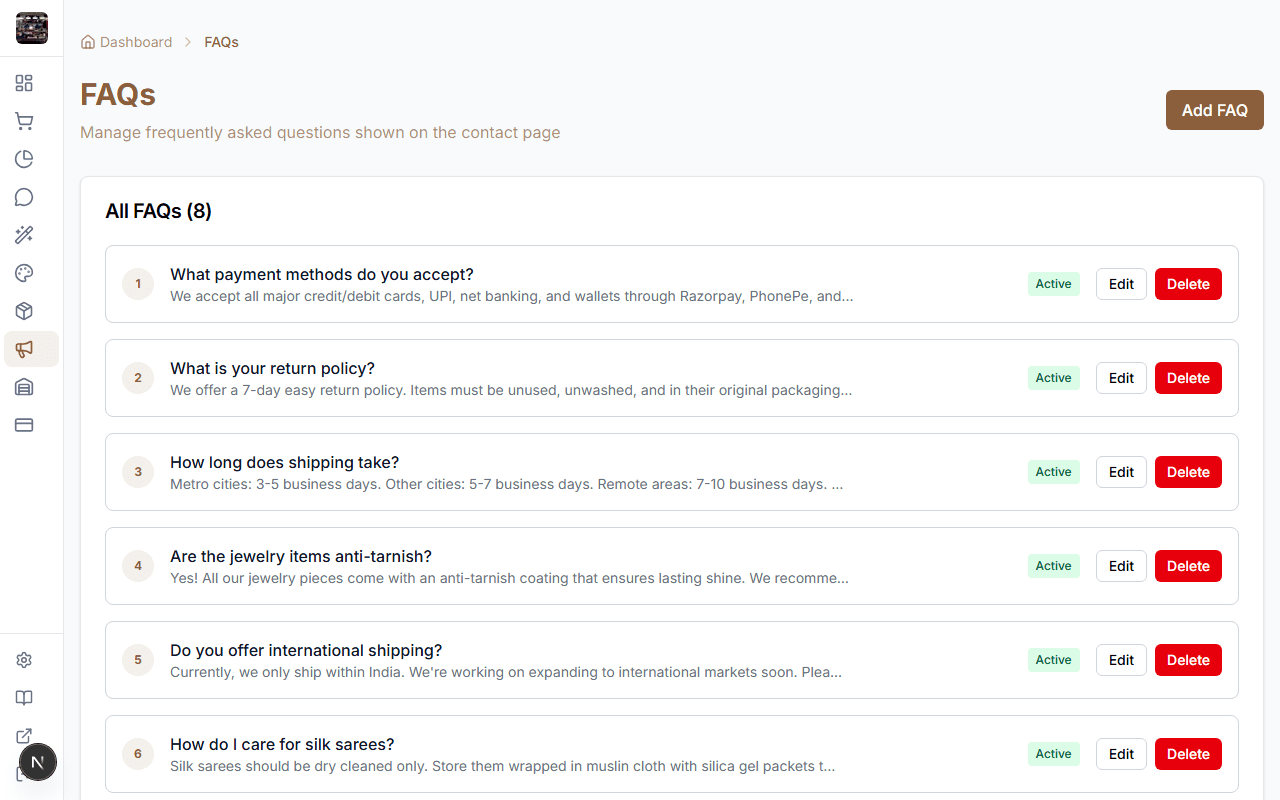Select the shopping cart orders icon
The width and height of the screenshot is (1280, 800).
pos(24,121)
